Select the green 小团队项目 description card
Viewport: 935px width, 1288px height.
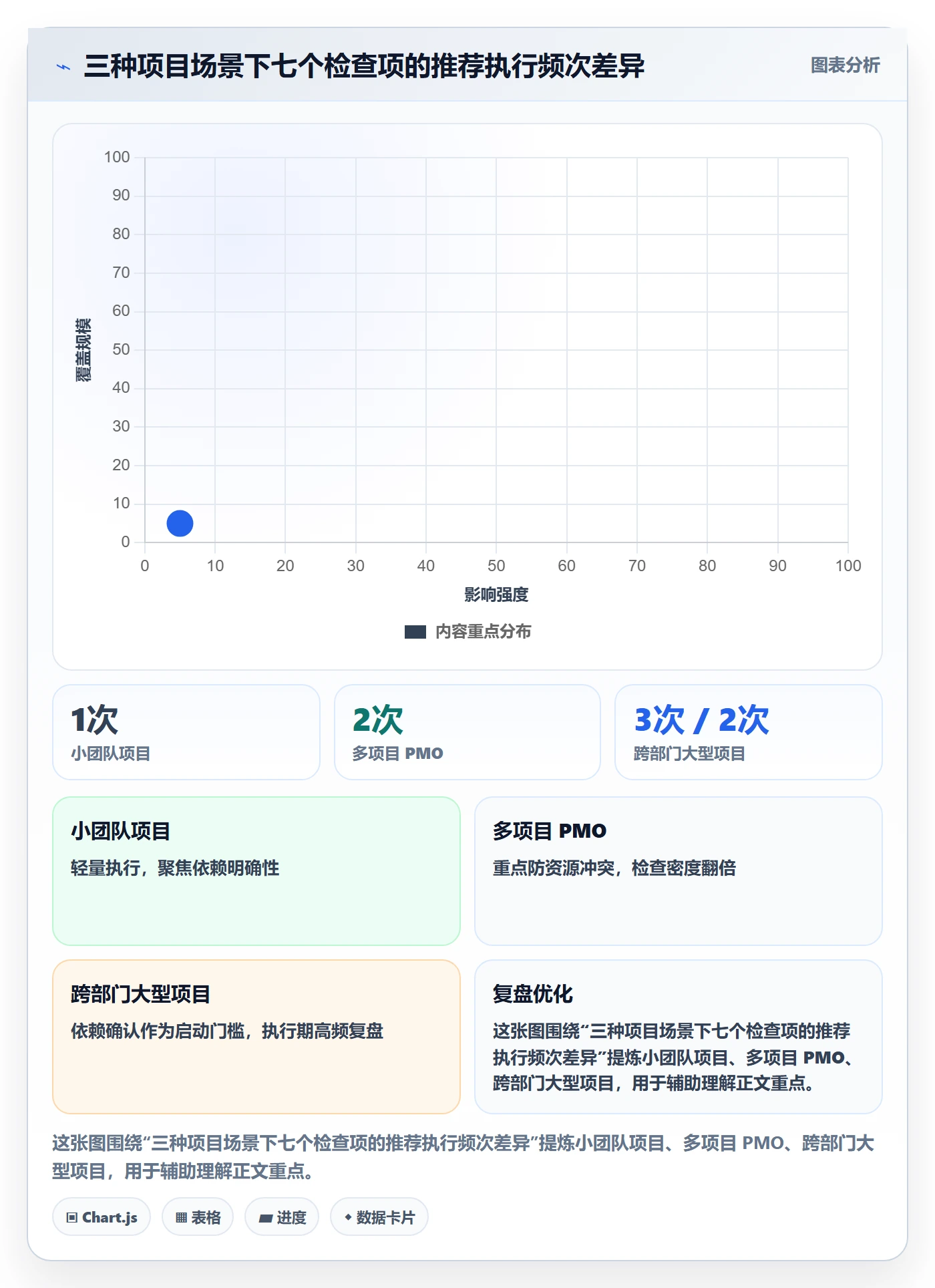pos(256,871)
